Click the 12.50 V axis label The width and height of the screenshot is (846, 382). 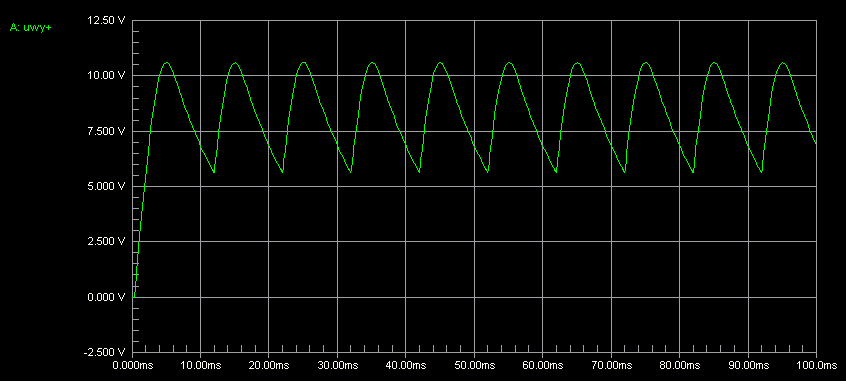106,21
